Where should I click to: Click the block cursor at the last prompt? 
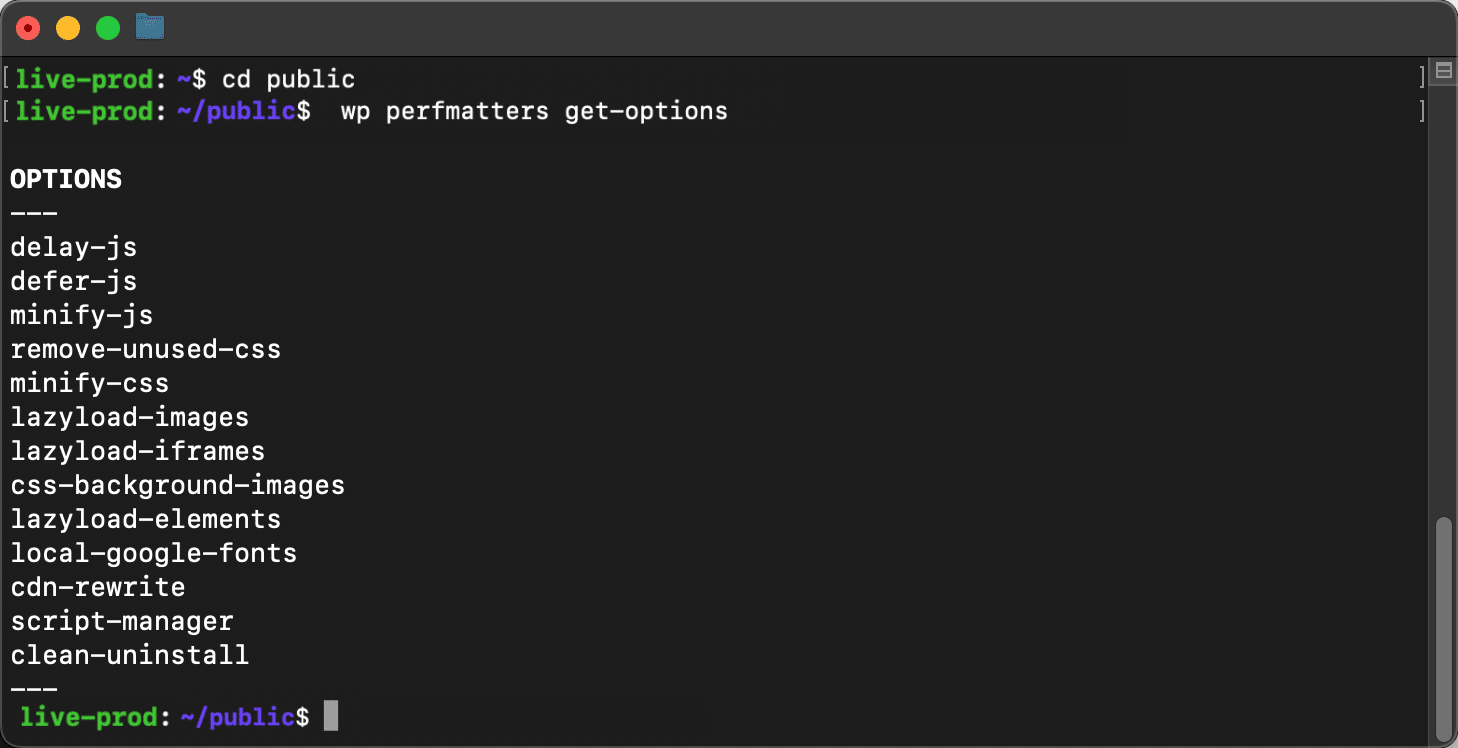pos(331,716)
